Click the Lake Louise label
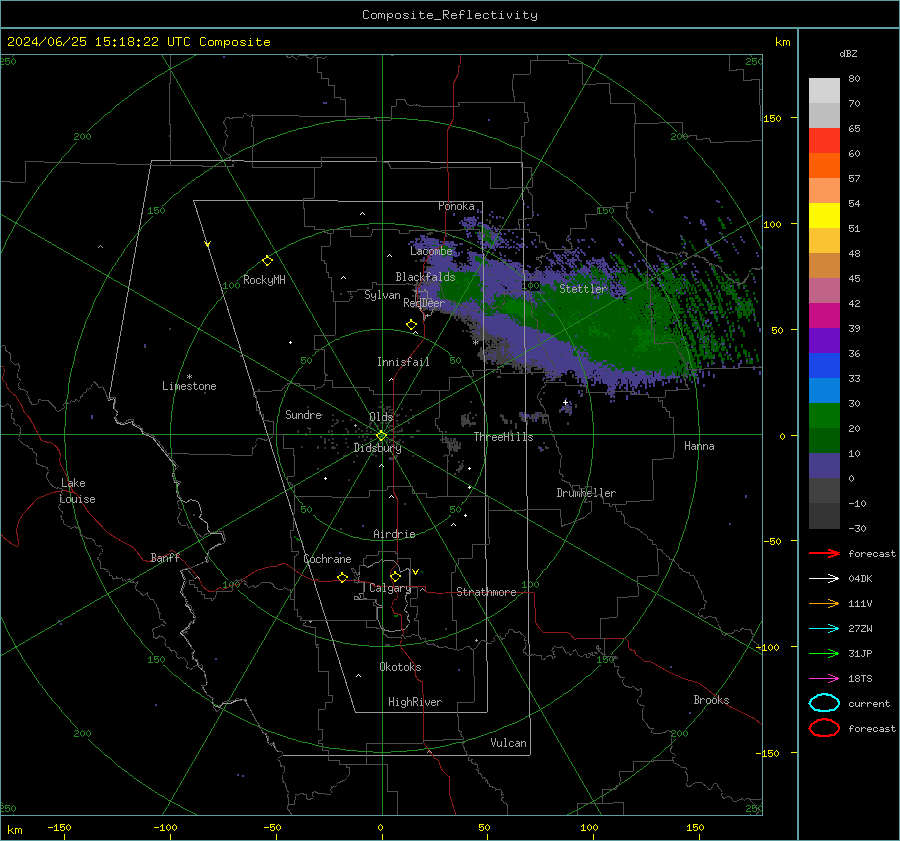This screenshot has width=900, height=841. tap(77, 491)
